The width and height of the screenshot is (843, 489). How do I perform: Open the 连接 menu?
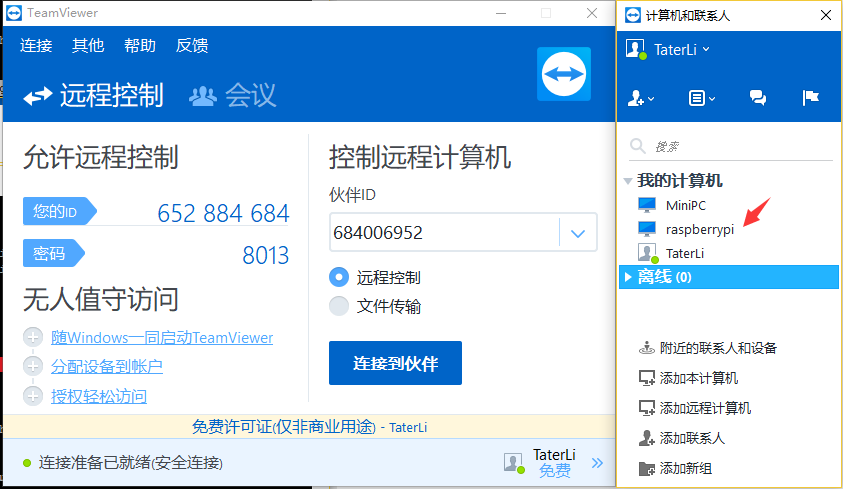click(x=36, y=45)
